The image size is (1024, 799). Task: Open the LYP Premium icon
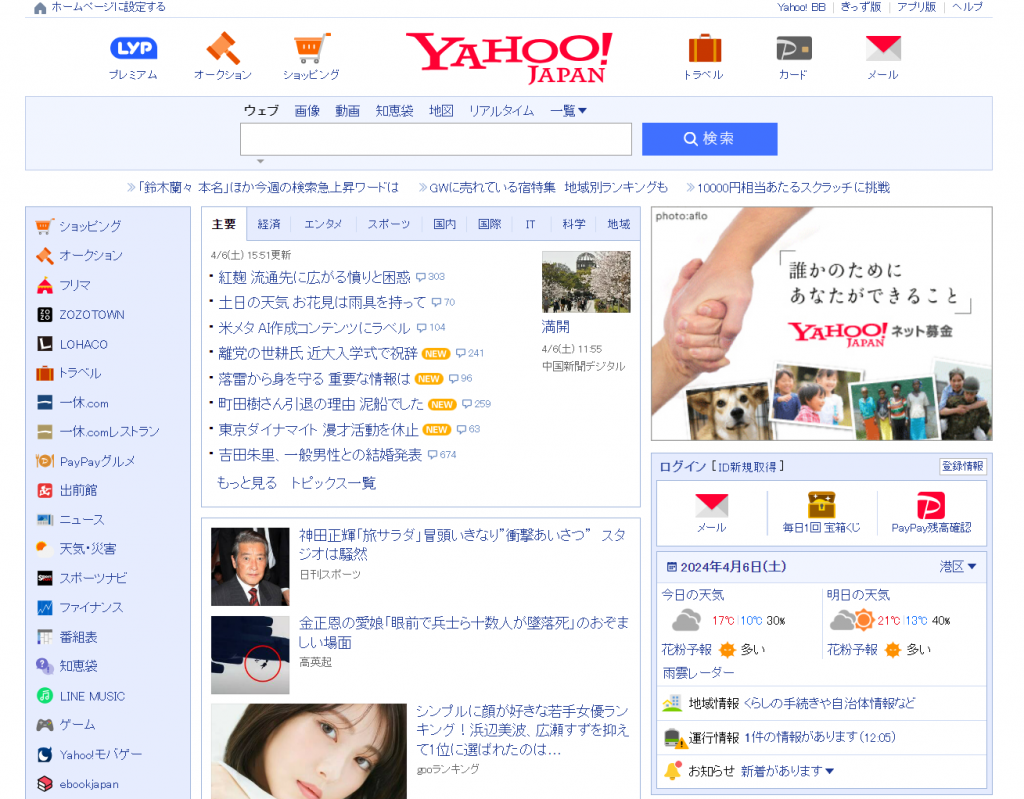133,48
